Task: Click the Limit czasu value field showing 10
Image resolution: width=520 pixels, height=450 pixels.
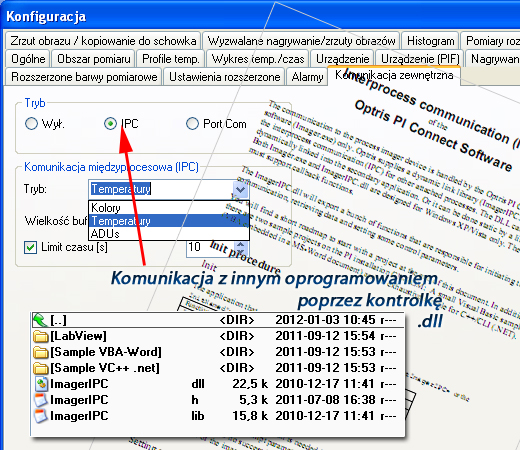Action: pyautogui.click(x=209, y=247)
